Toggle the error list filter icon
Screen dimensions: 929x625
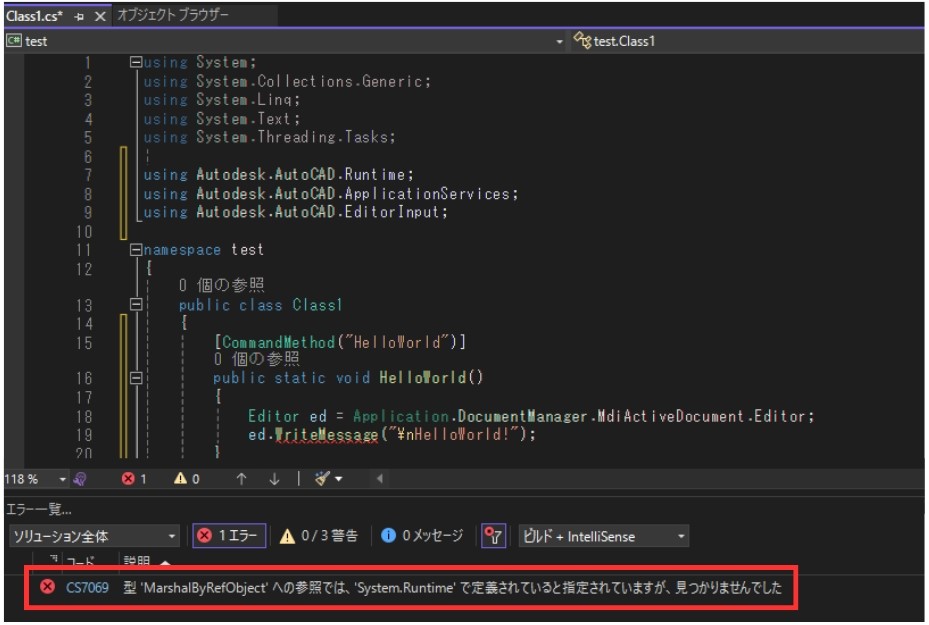pyautogui.click(x=494, y=536)
